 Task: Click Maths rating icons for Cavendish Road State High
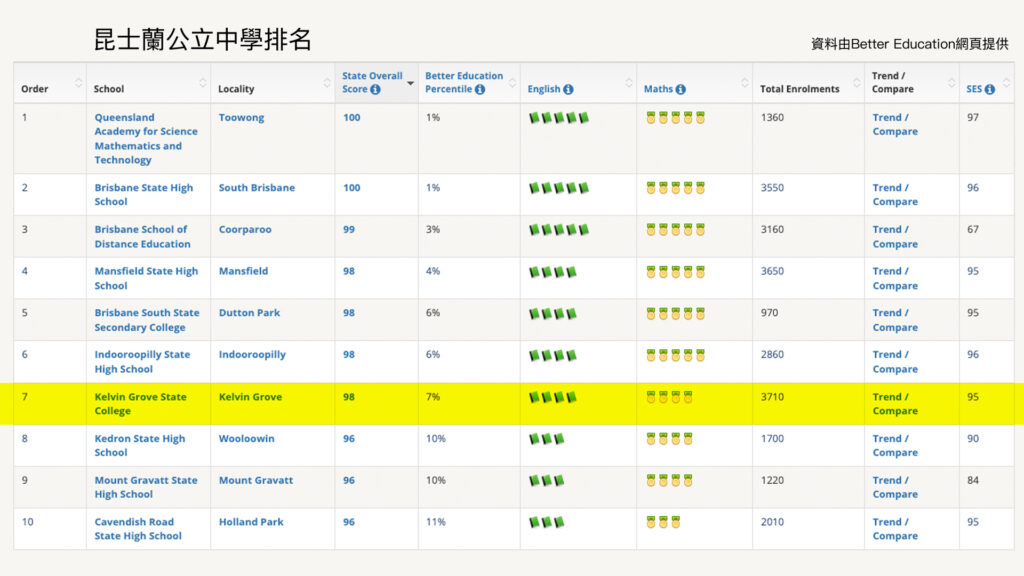(x=663, y=522)
